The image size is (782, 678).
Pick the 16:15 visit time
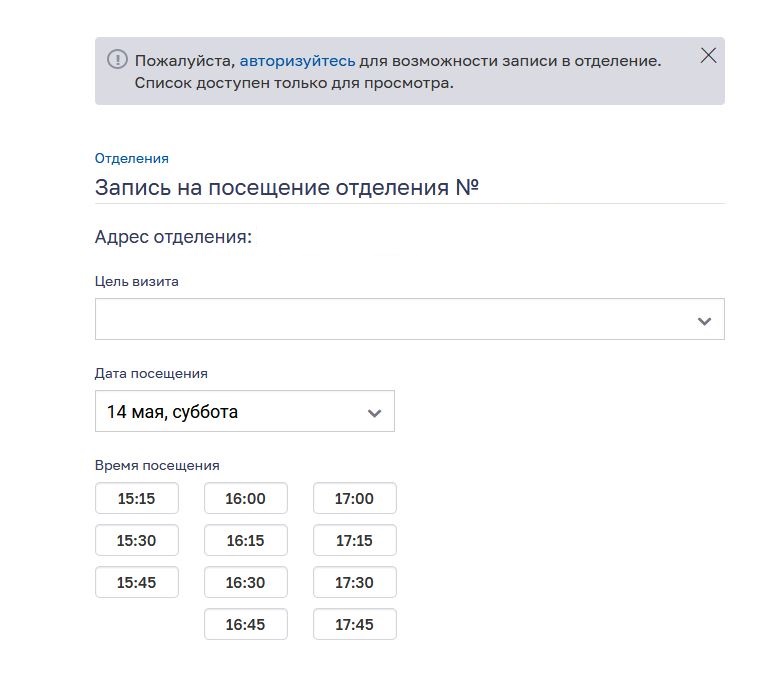pyautogui.click(x=246, y=540)
